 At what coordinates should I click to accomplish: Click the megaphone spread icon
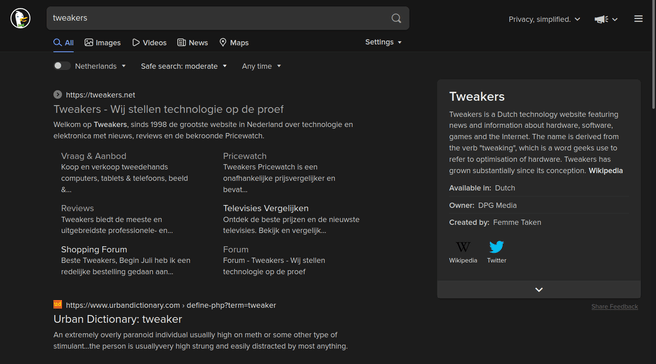tap(601, 19)
